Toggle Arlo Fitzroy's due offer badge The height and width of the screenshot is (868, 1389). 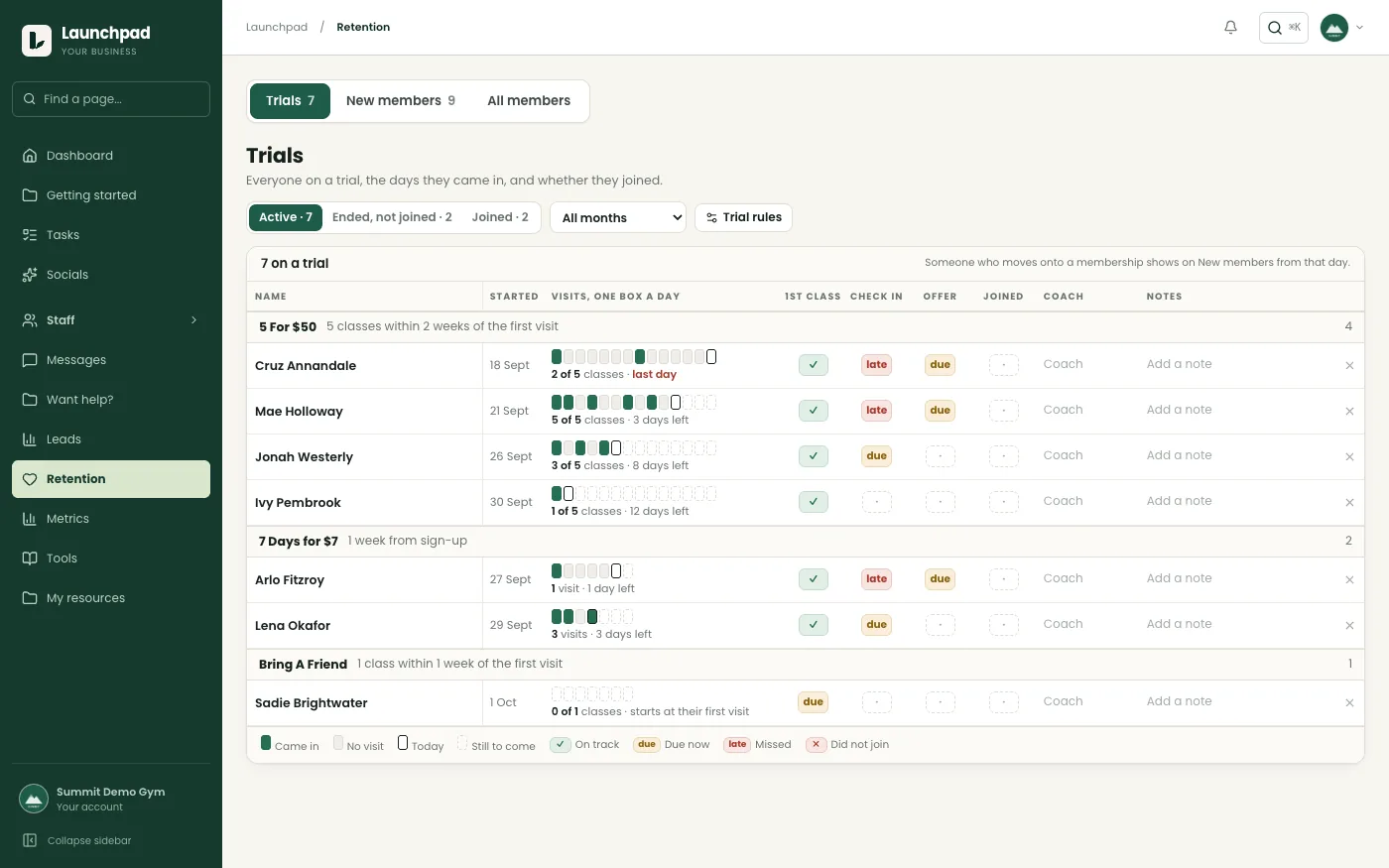pyautogui.click(x=941, y=579)
